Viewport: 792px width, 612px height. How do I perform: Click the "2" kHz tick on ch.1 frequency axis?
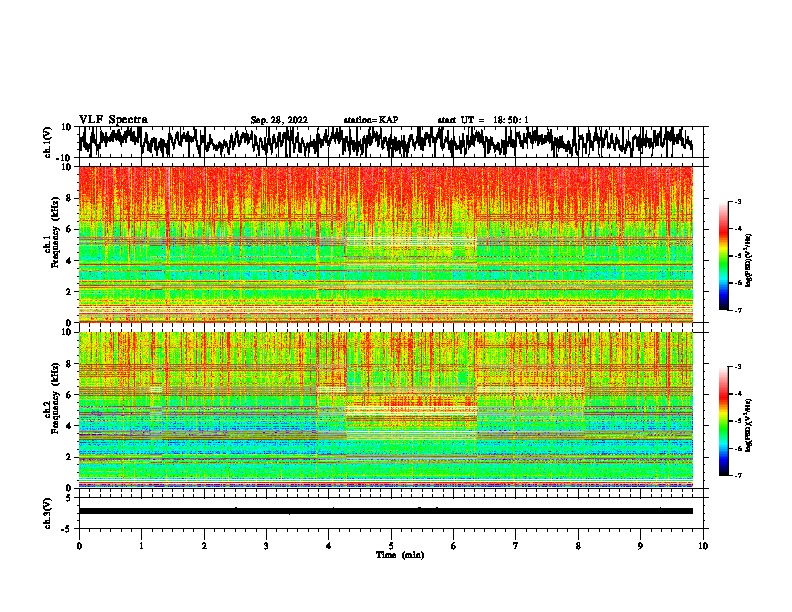[69, 292]
